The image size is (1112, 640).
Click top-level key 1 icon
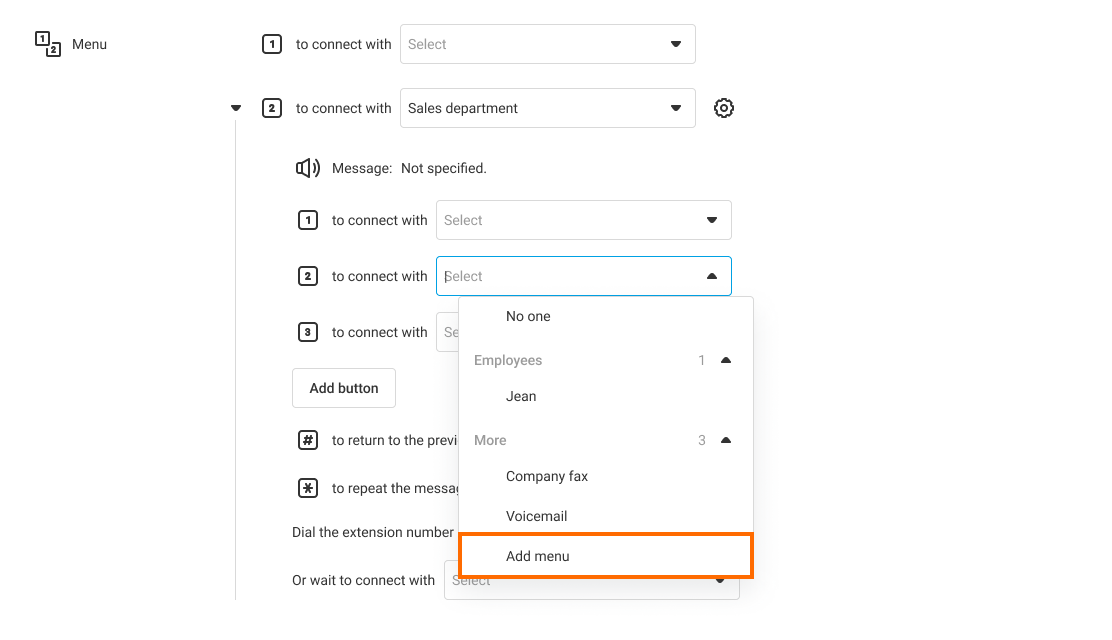tap(272, 44)
